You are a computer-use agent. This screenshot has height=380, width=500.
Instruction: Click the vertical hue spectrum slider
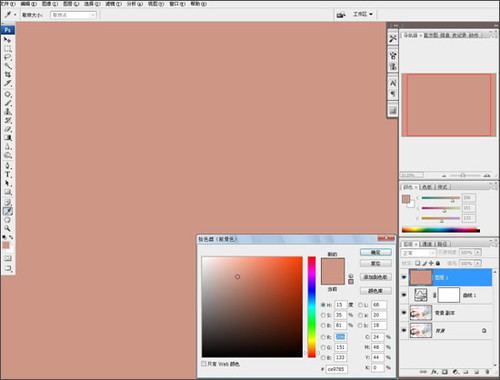point(312,307)
